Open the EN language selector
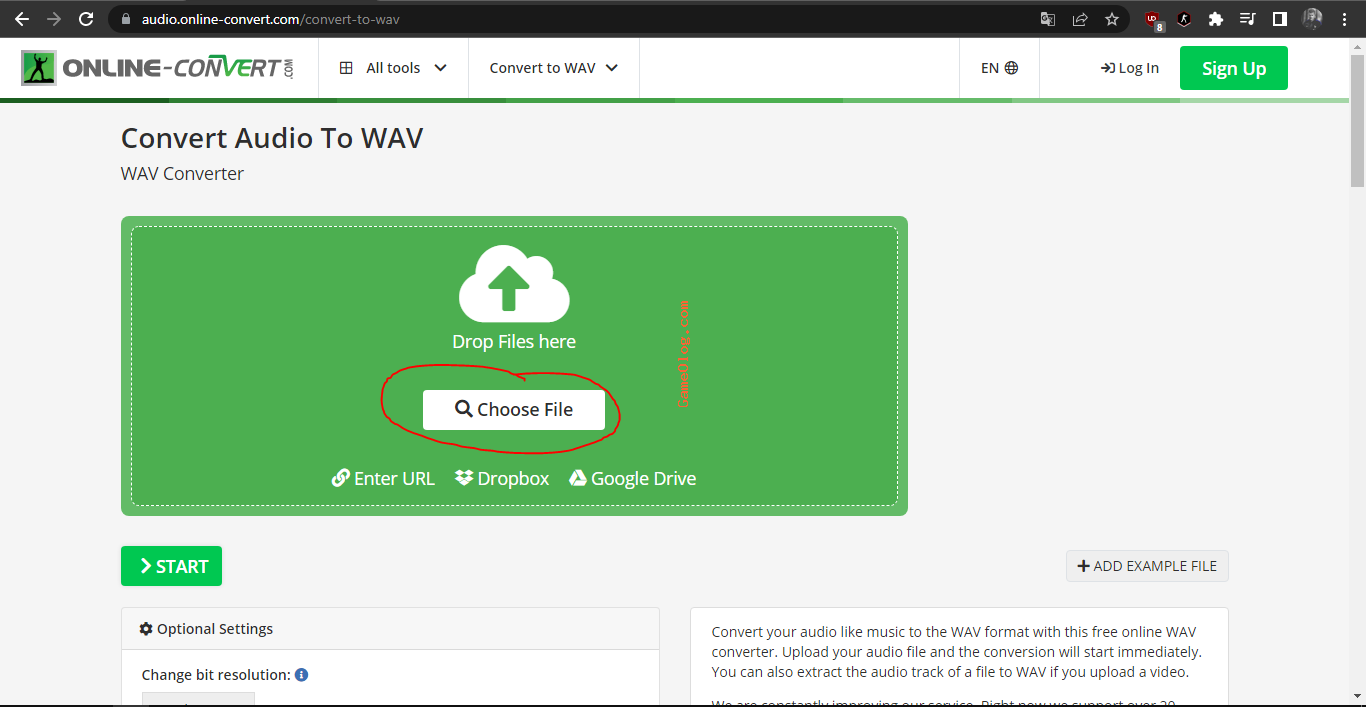The width and height of the screenshot is (1366, 707). [999, 68]
